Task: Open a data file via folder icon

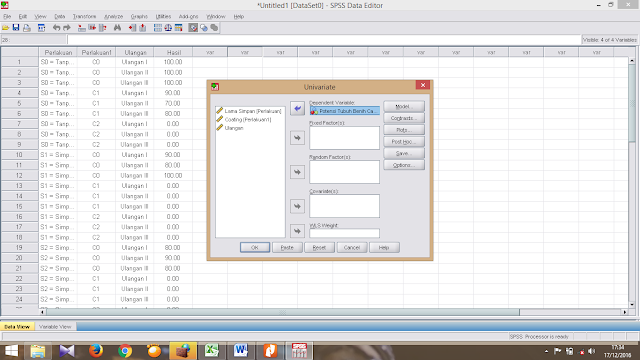Action: tap(6, 28)
